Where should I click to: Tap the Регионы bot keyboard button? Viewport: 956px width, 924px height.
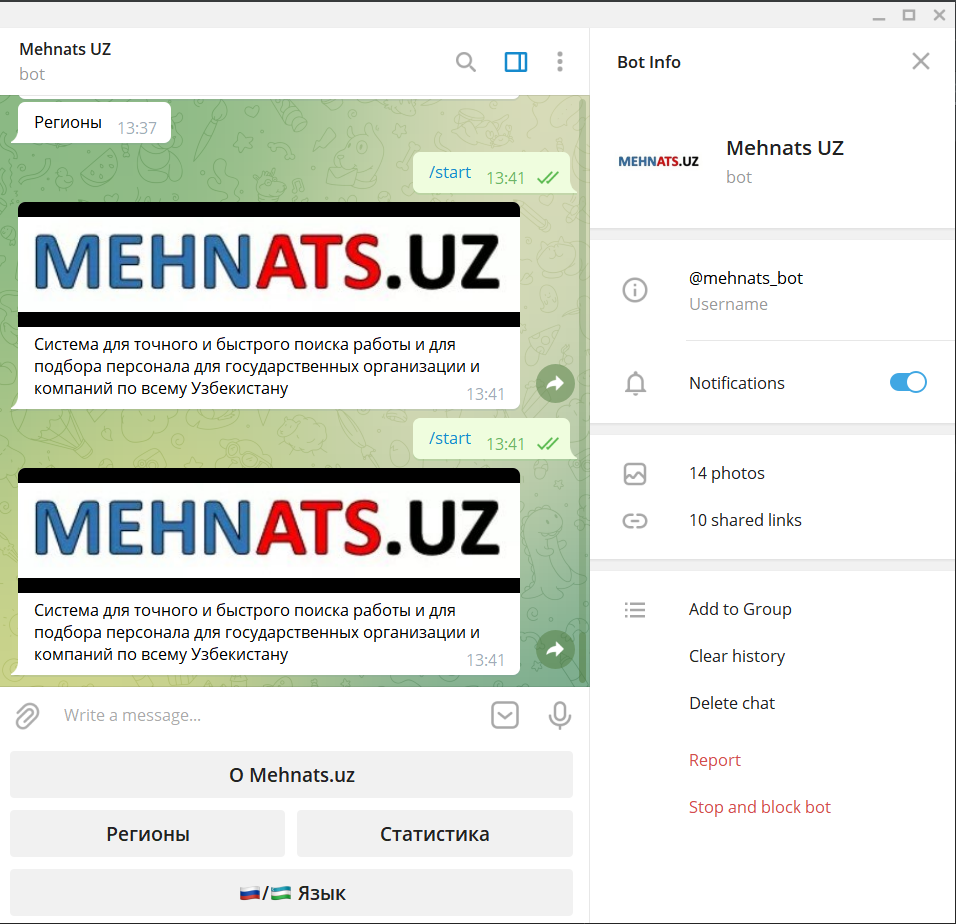148,833
